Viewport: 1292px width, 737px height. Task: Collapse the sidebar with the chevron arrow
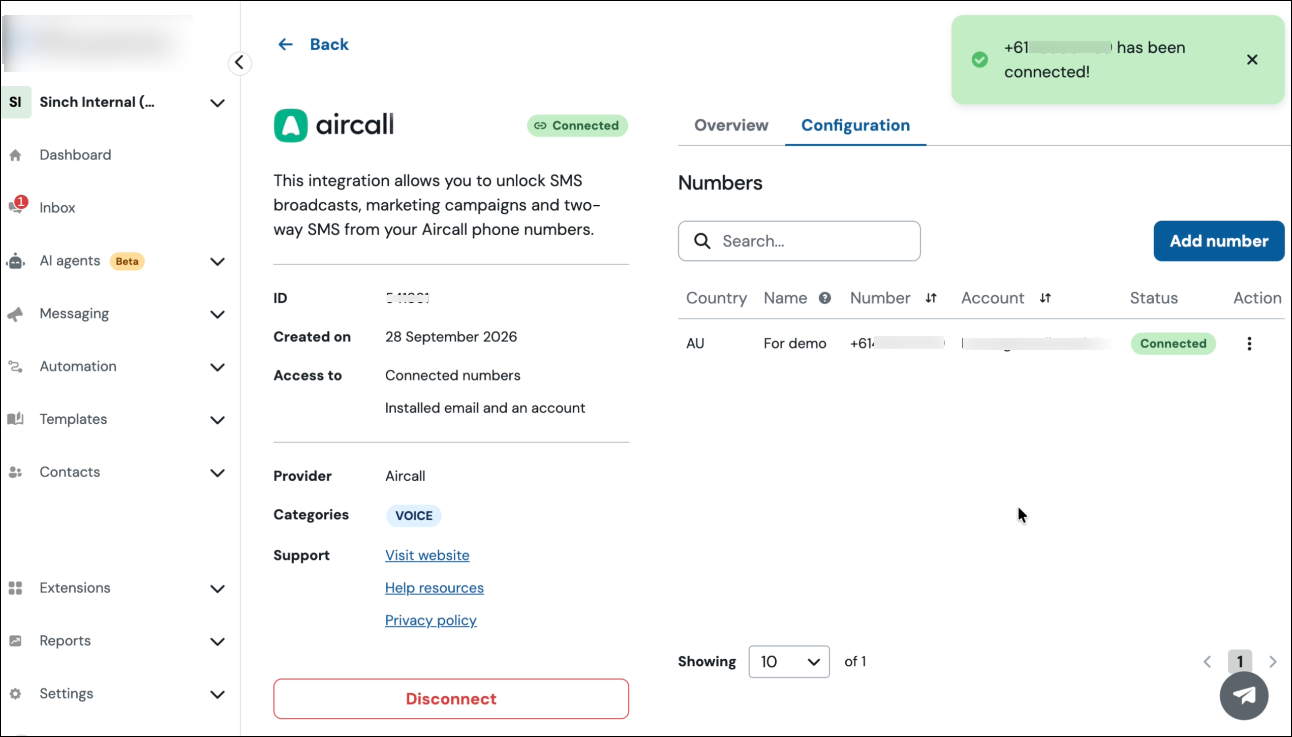(239, 63)
